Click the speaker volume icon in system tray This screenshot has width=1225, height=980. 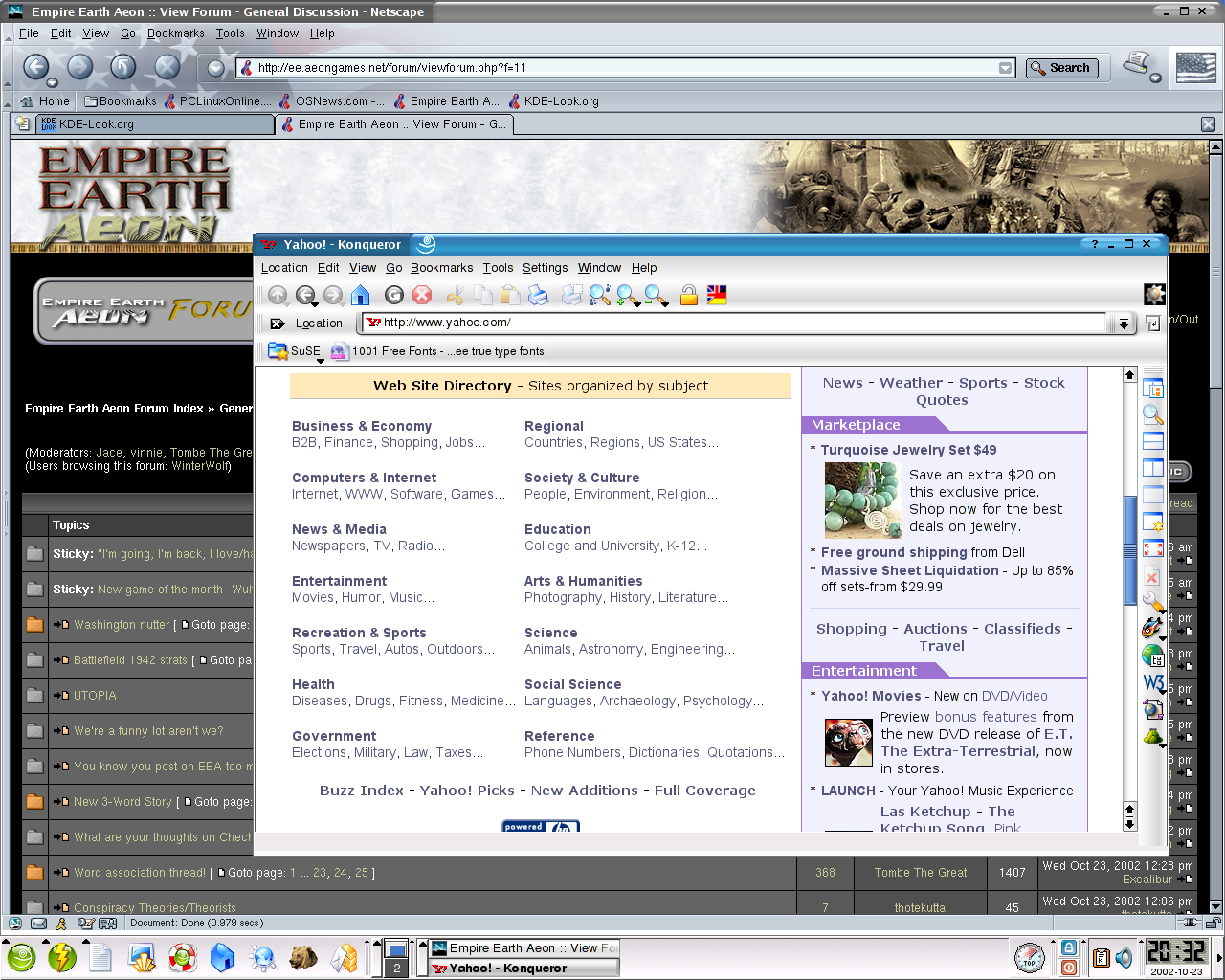click(x=1124, y=957)
